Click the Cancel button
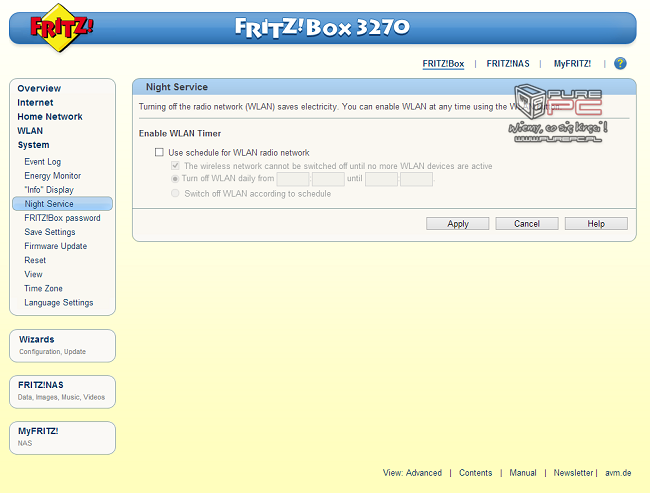Image resolution: width=650 pixels, height=493 pixels. pyautogui.click(x=527, y=223)
